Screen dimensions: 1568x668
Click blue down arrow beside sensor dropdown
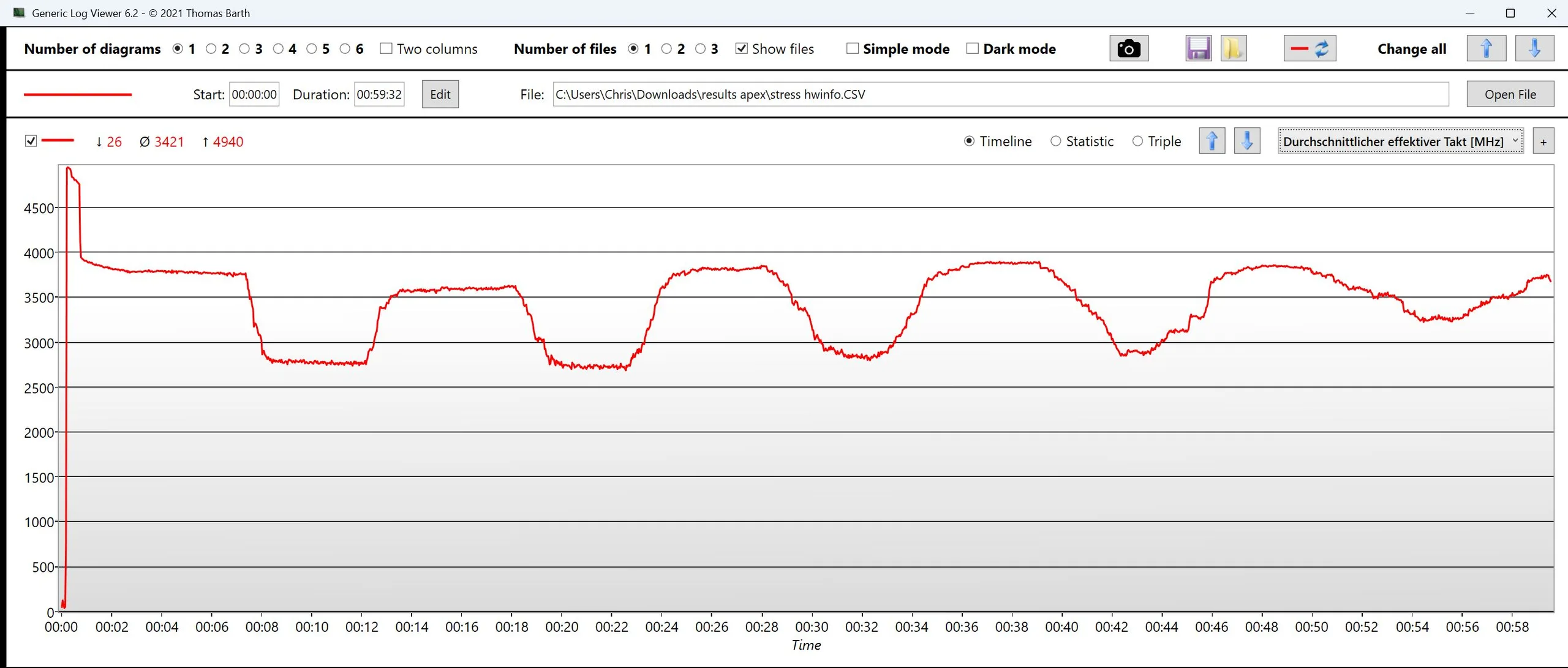pyautogui.click(x=1246, y=141)
